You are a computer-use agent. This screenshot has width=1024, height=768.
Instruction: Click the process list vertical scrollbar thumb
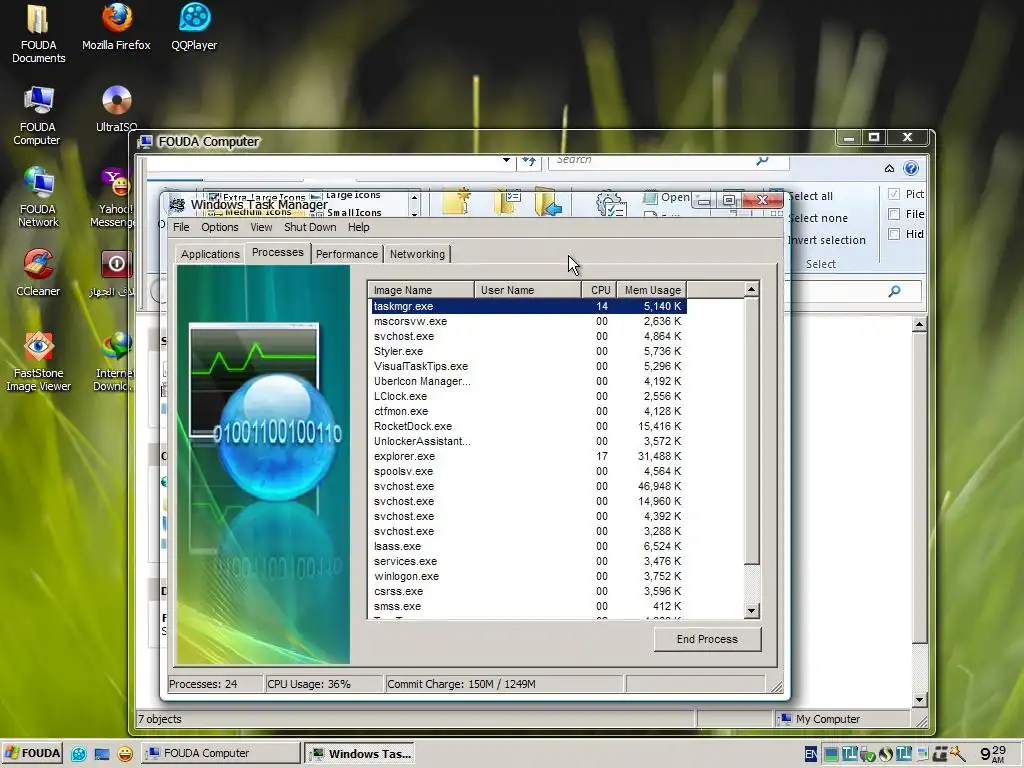pos(752,431)
